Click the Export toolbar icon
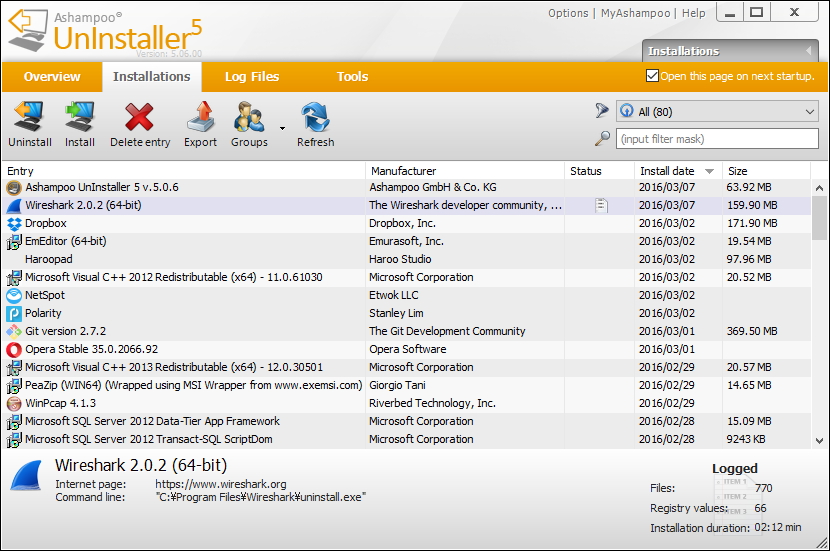This screenshot has height=551, width=830. (x=201, y=117)
